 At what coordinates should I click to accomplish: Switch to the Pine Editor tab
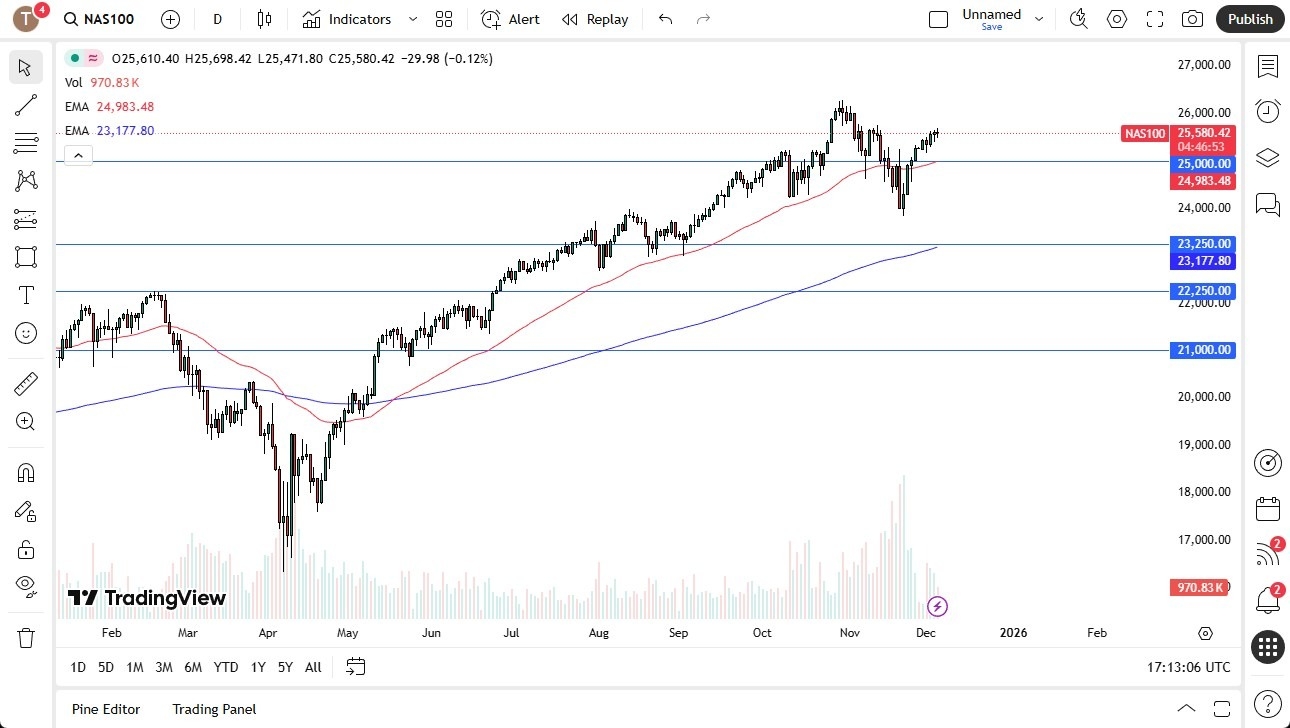pyautogui.click(x=105, y=709)
